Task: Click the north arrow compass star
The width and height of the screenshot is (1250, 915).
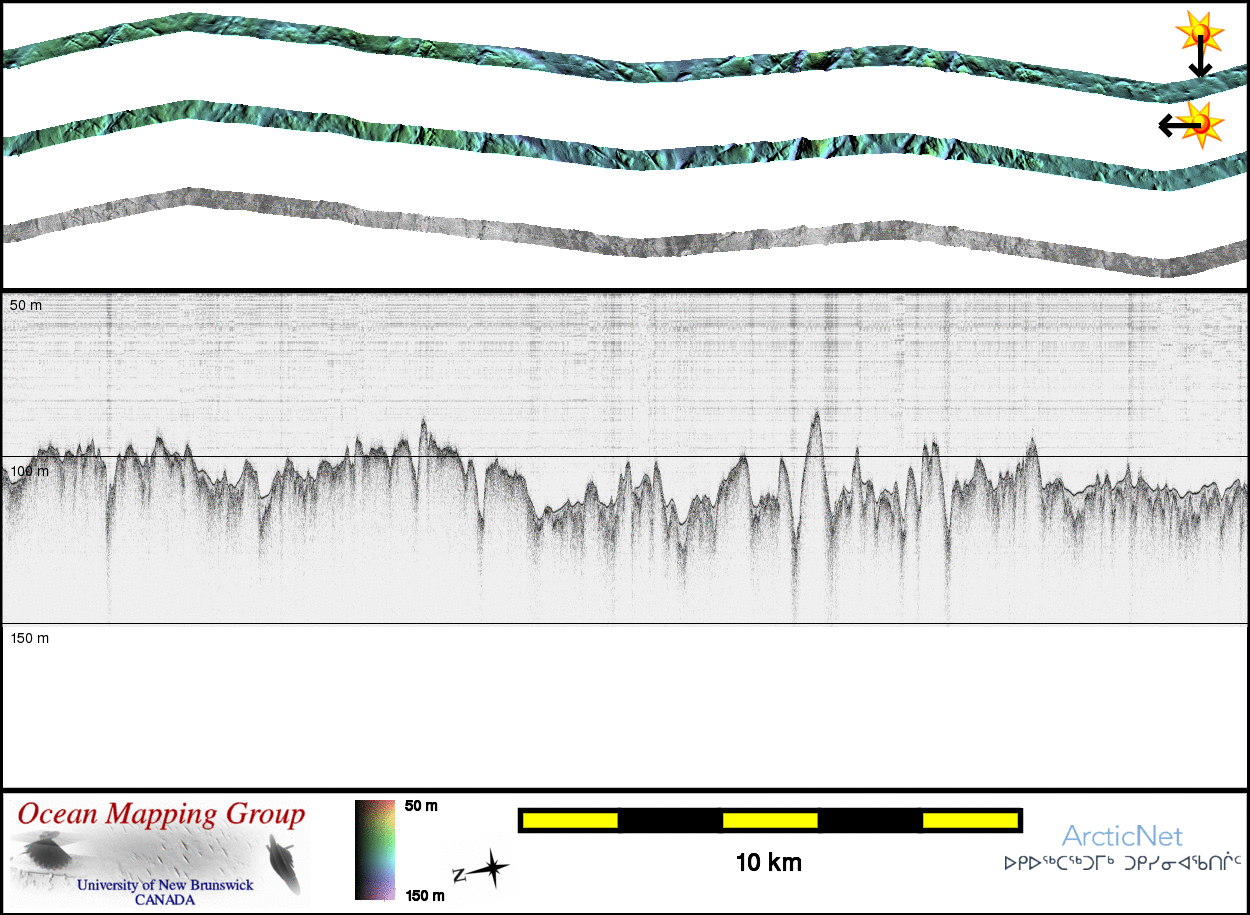Action: tap(490, 870)
